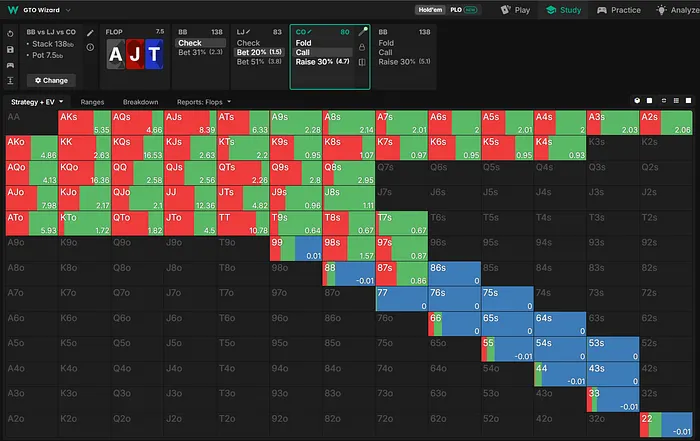700x441 pixels.
Task: Select BB Check action
Action: click(x=201, y=43)
